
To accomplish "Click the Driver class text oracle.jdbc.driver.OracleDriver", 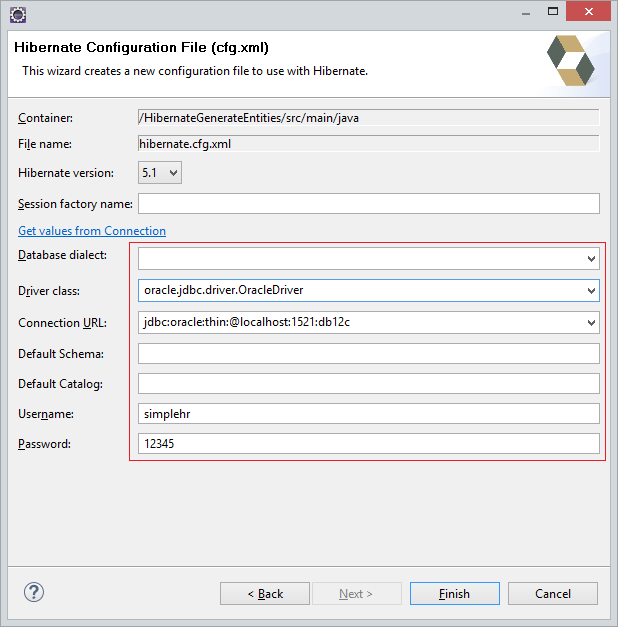I will tap(224, 290).
